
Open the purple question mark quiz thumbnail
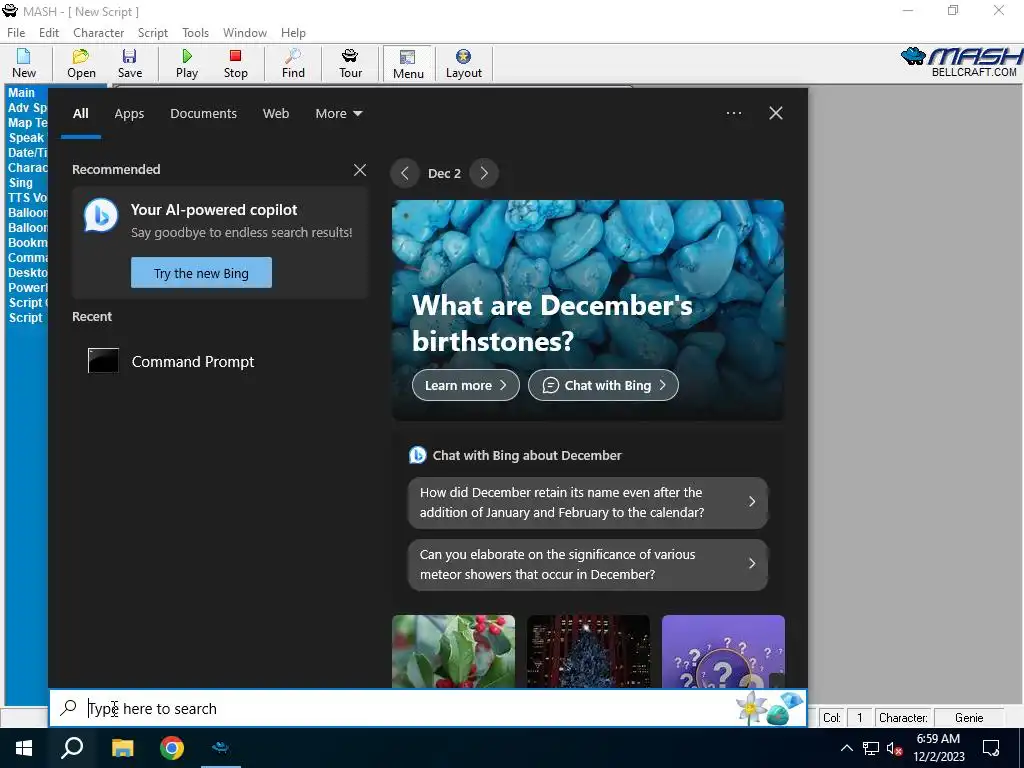tap(723, 651)
